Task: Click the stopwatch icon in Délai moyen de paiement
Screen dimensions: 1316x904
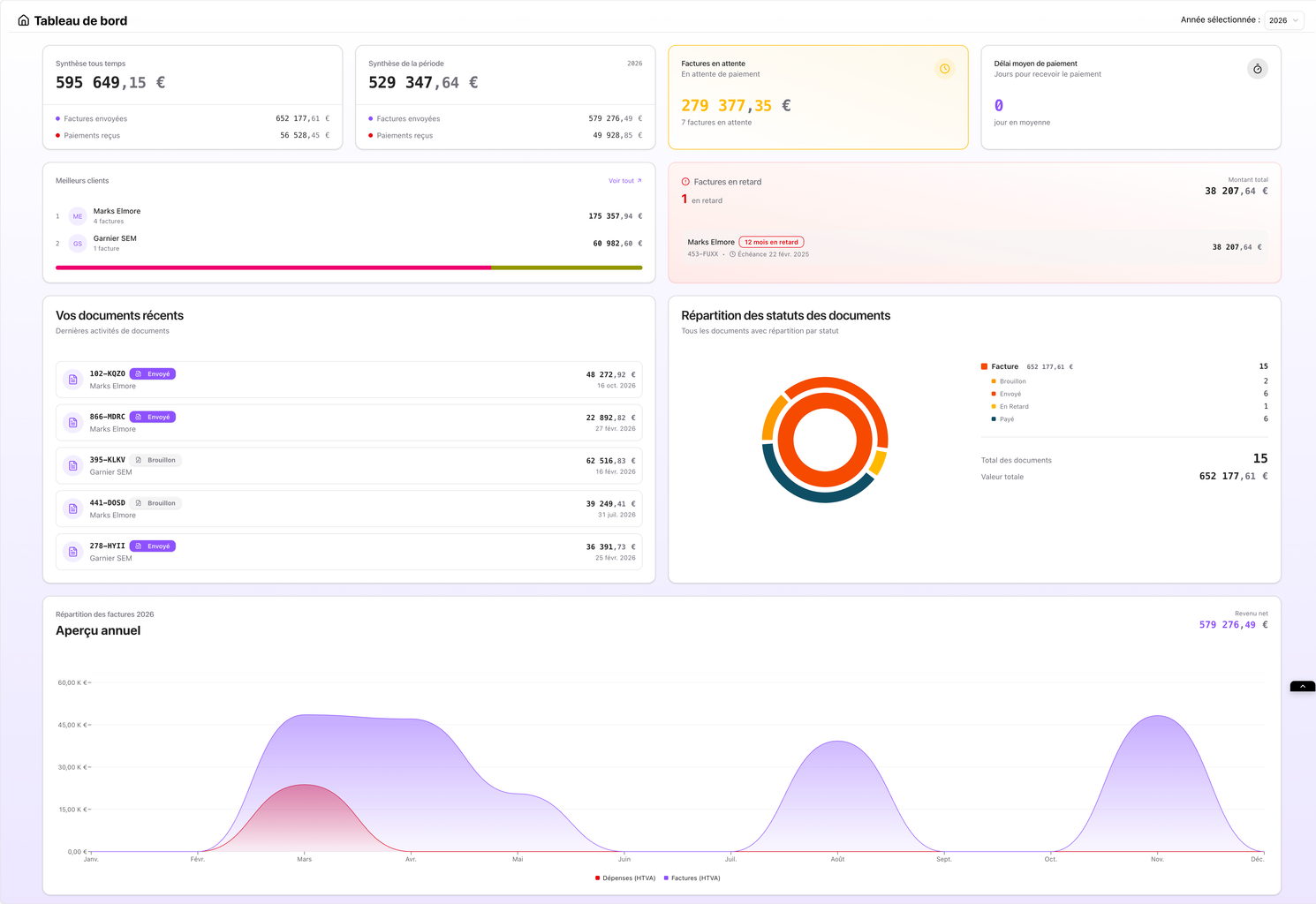Action: [1257, 69]
